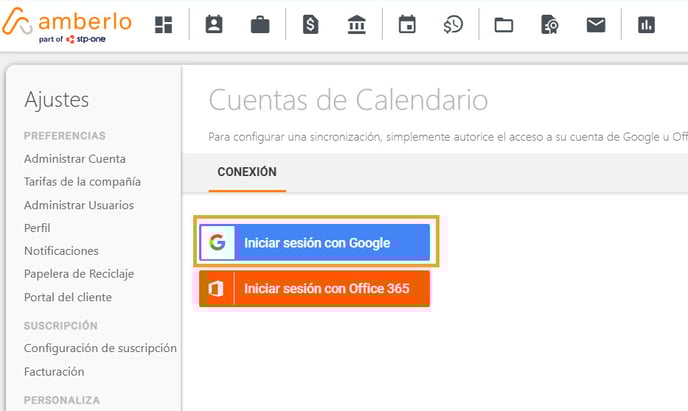
Task: Select the CONEXIÓN tab
Action: point(247,172)
